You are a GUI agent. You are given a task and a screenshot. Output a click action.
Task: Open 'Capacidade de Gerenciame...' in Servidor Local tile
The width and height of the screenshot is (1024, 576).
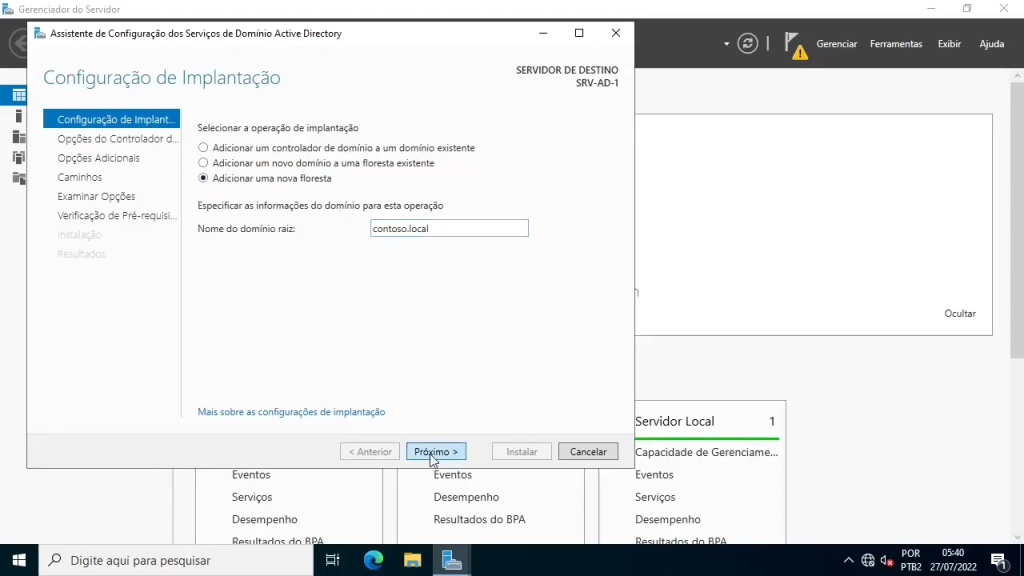(x=707, y=452)
